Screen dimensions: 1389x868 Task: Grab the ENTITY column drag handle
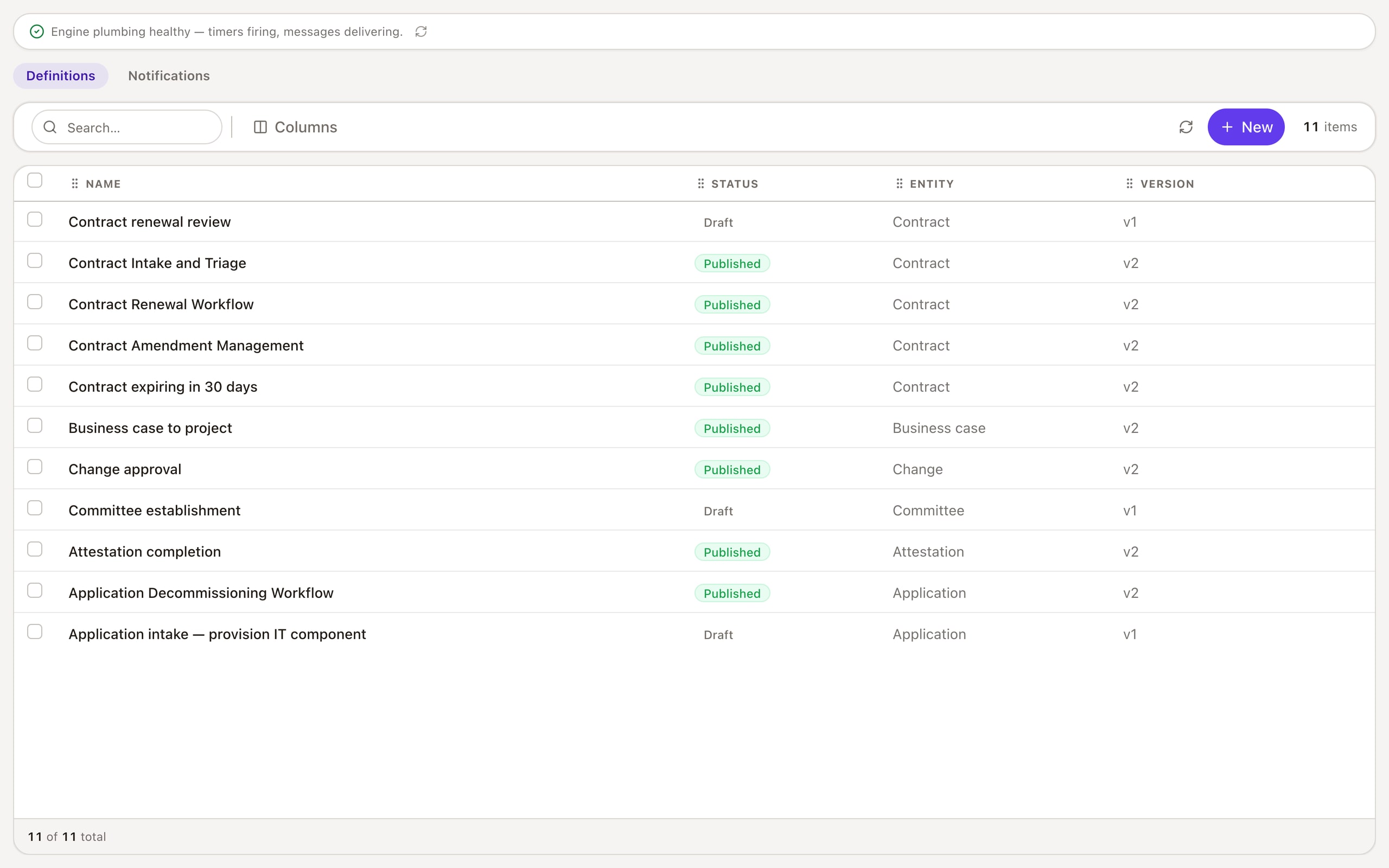tap(900, 184)
